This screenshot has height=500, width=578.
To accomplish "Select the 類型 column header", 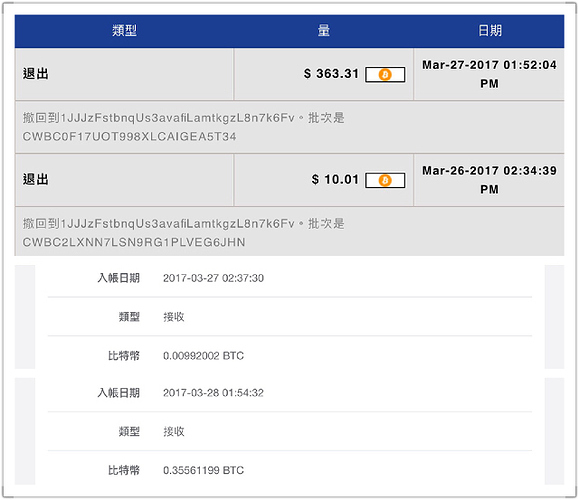I will (x=125, y=31).
